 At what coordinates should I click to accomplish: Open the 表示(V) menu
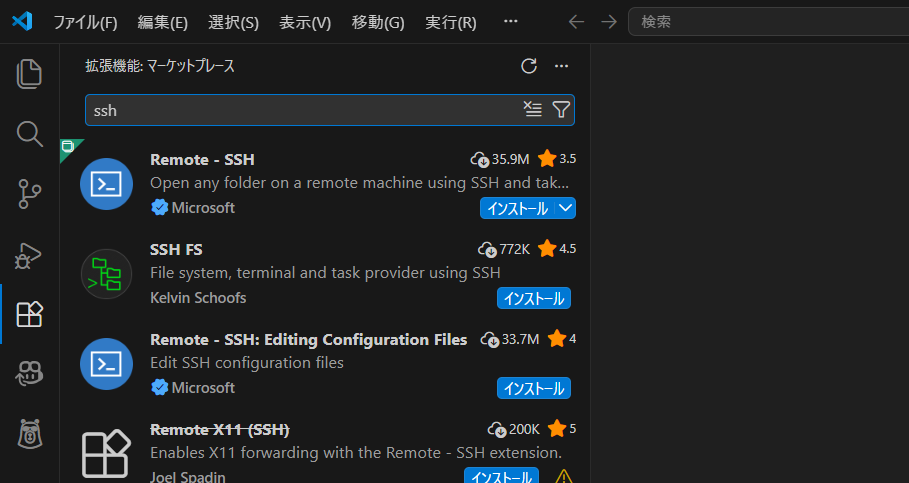tap(305, 22)
